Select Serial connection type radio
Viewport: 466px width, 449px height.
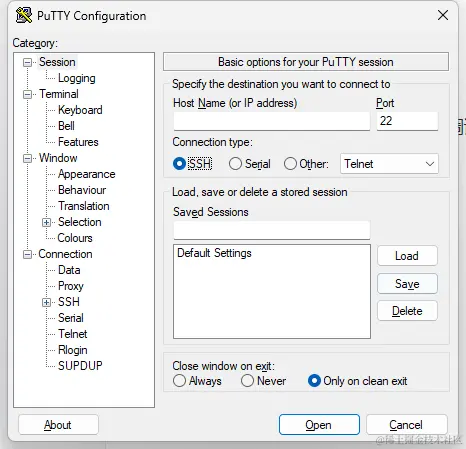click(x=235, y=164)
